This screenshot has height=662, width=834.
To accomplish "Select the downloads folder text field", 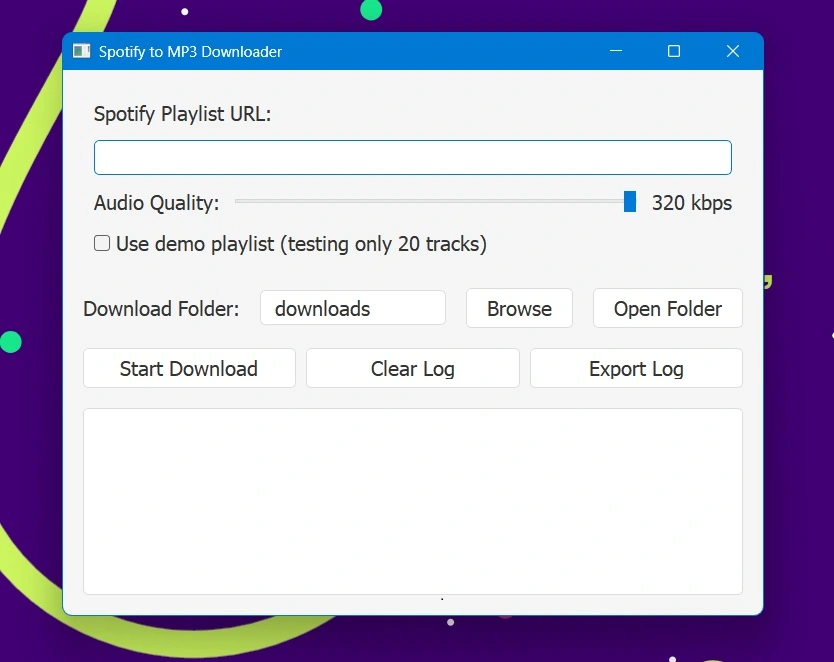I will pos(352,308).
